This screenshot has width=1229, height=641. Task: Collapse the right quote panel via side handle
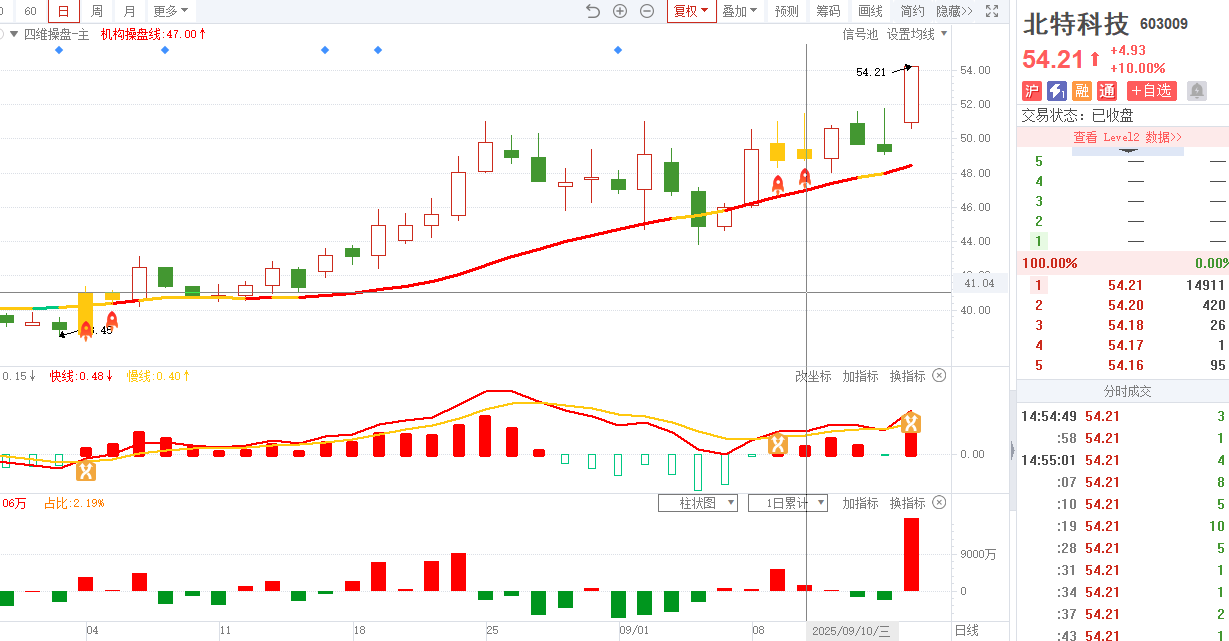1011,450
